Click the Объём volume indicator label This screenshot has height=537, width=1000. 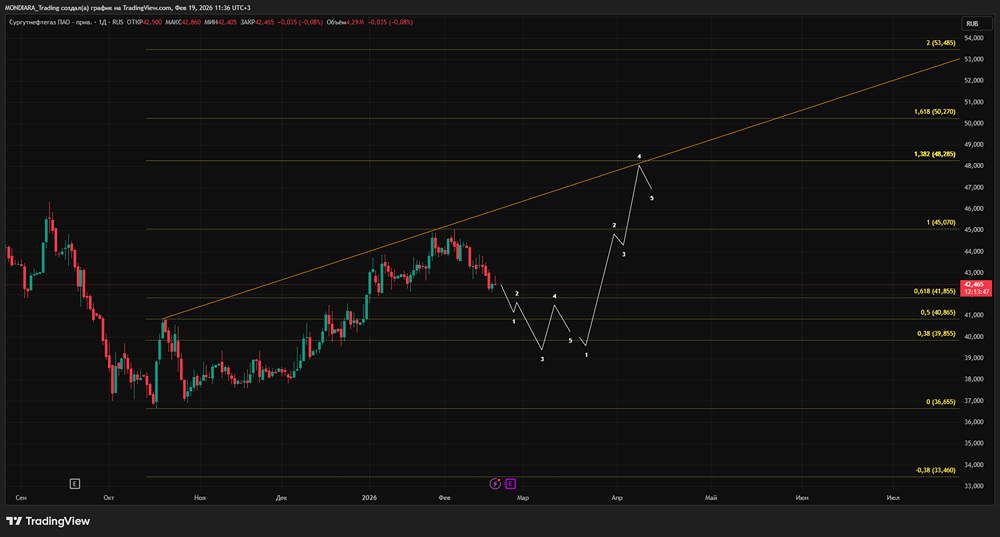click(336, 22)
